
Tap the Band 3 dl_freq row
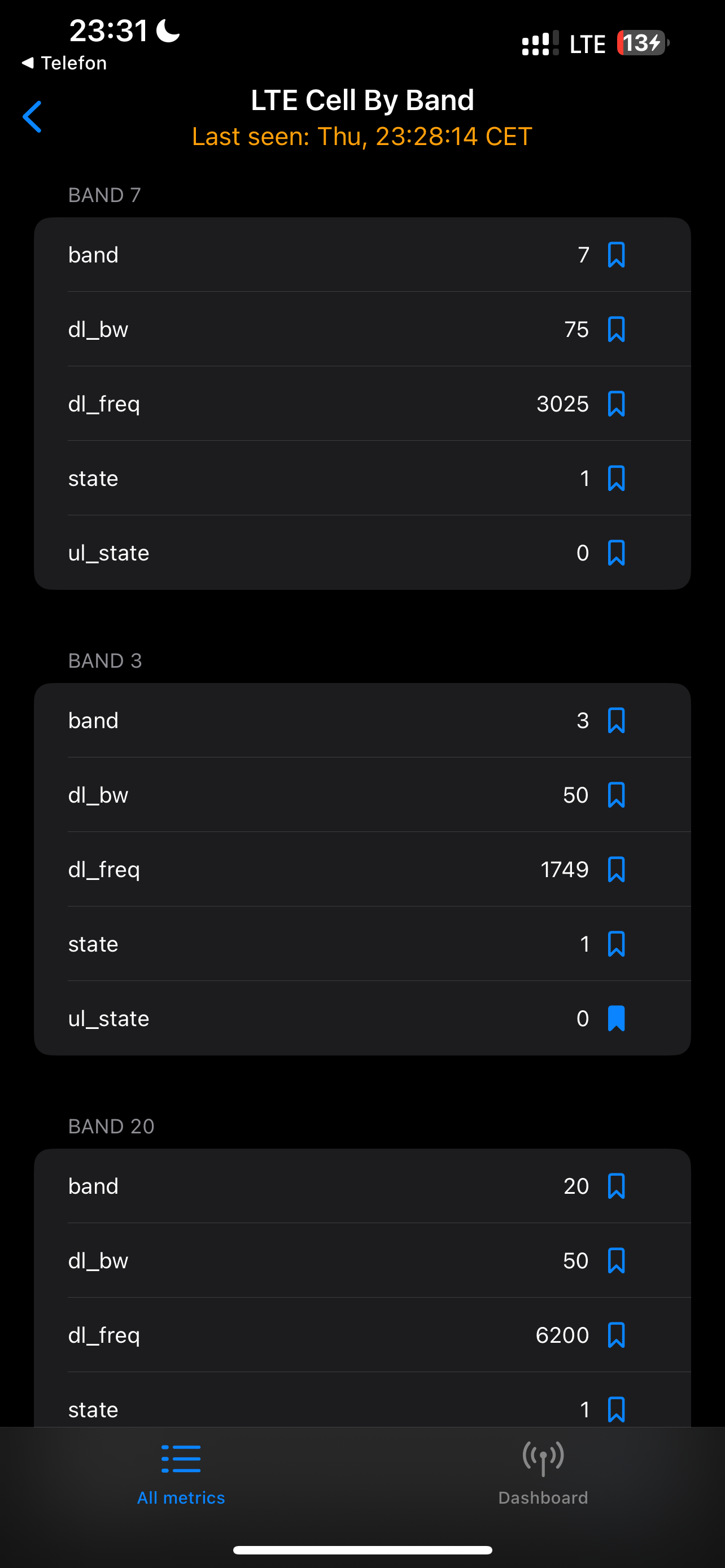pyautogui.click(x=362, y=869)
